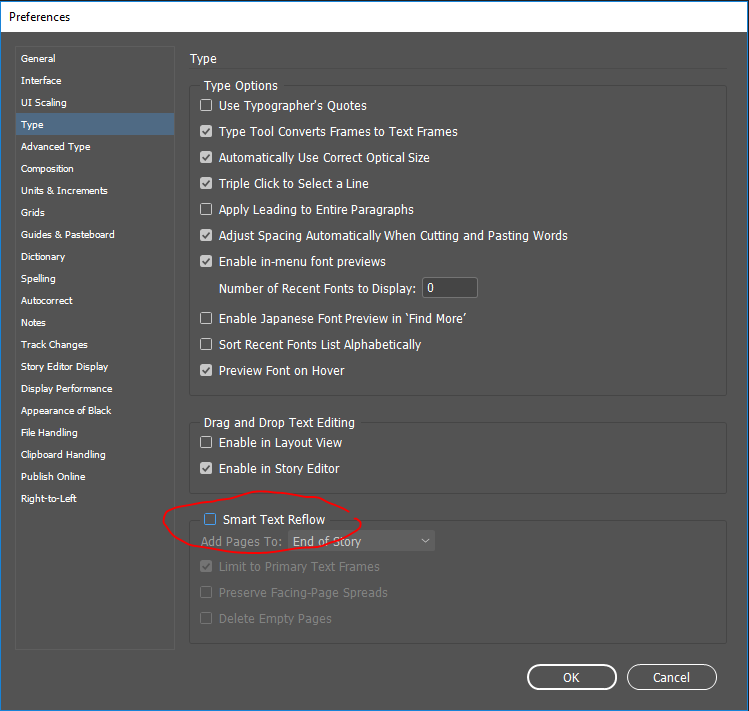The height and width of the screenshot is (711, 749).
Task: Click the Number of Recent Fonts field
Action: click(x=449, y=288)
